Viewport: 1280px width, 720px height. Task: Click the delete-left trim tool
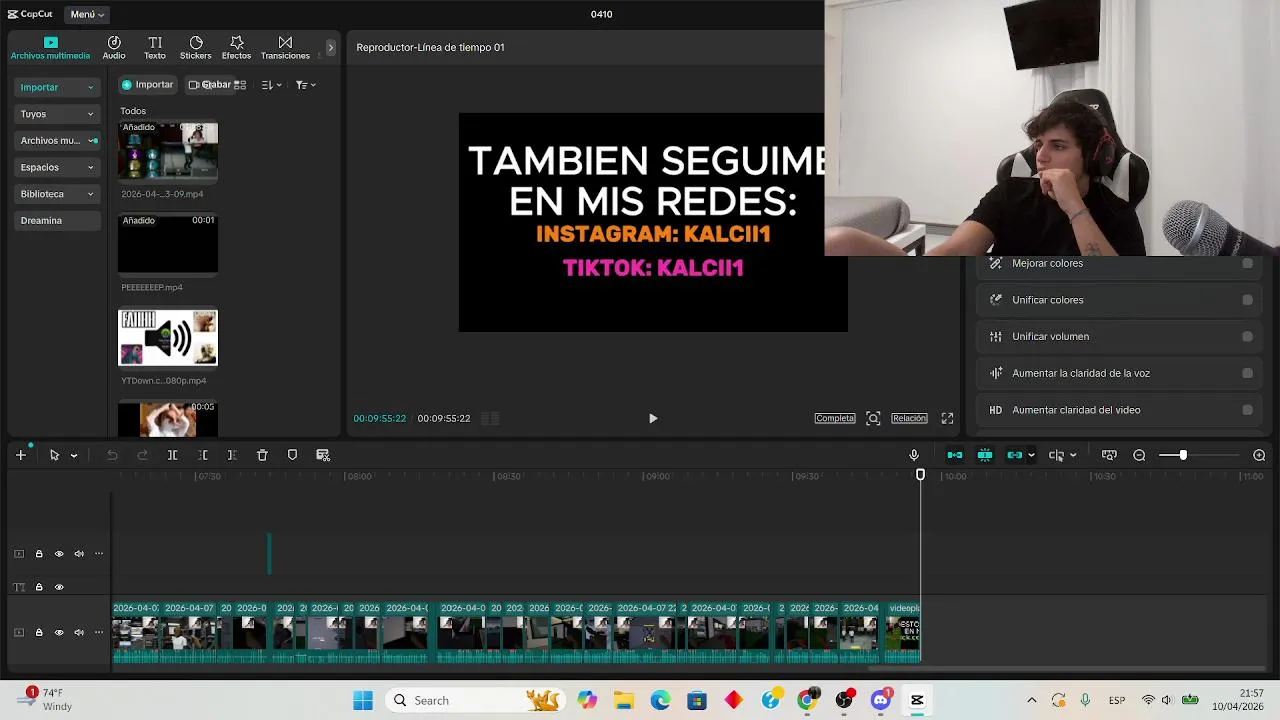[x=202, y=455]
